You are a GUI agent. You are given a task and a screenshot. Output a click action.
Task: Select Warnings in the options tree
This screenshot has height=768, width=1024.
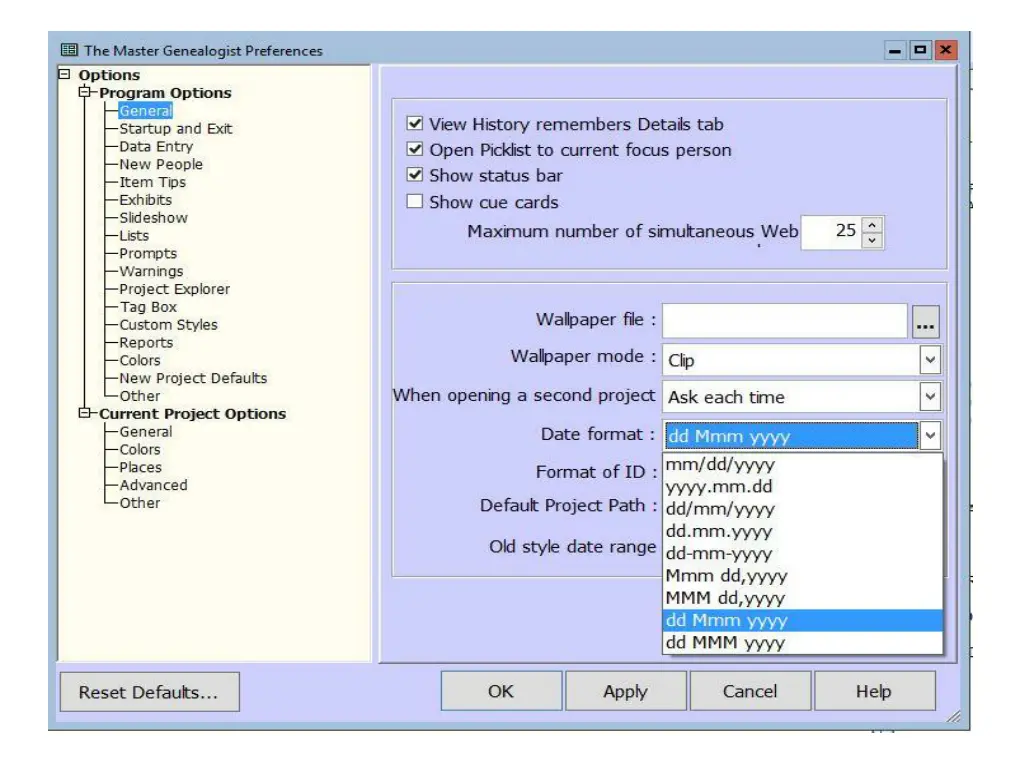point(152,271)
